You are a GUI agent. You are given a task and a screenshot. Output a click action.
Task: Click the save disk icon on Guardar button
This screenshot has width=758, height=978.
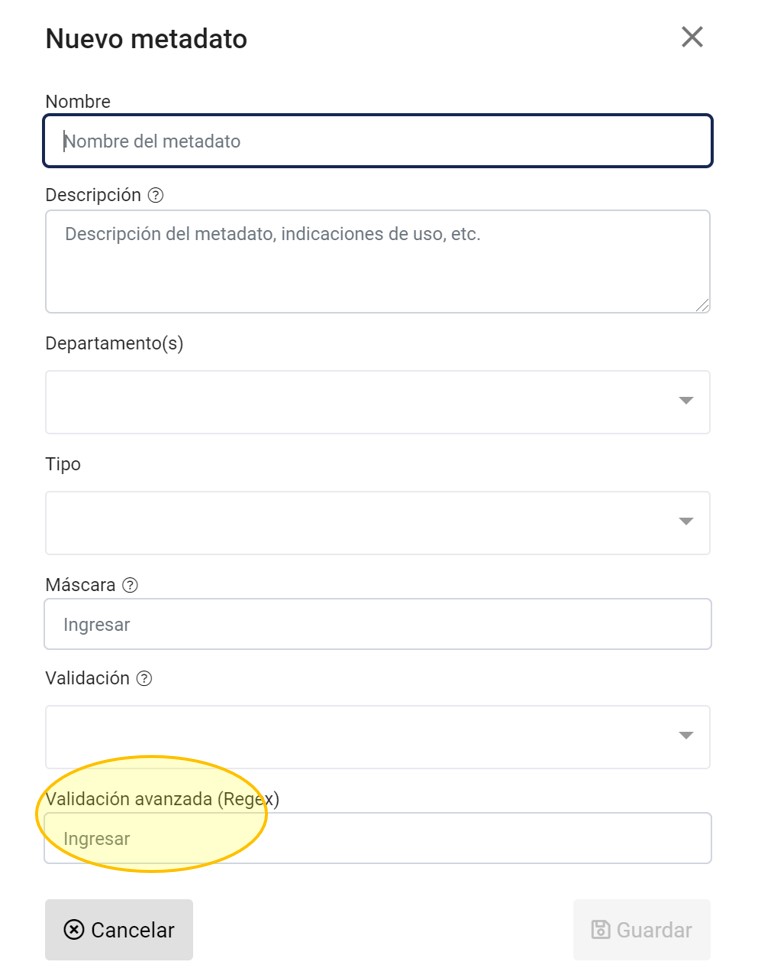click(600, 929)
